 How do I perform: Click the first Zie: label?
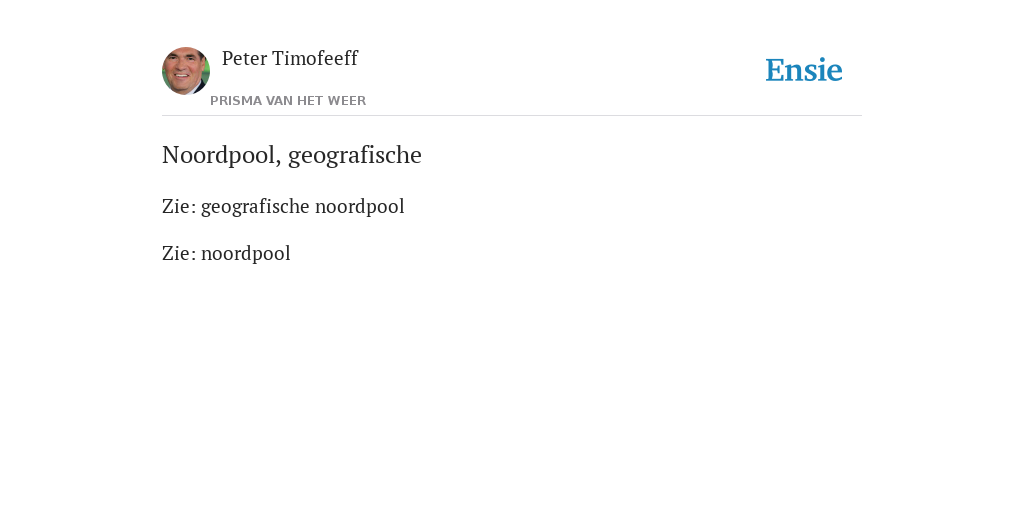[x=179, y=206]
